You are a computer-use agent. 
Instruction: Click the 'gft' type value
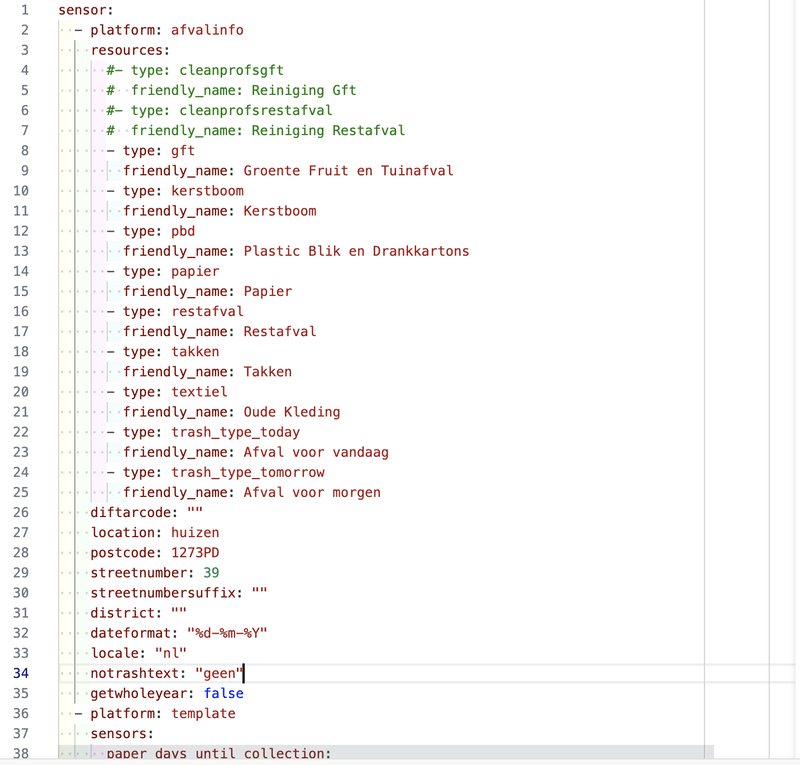(183, 151)
